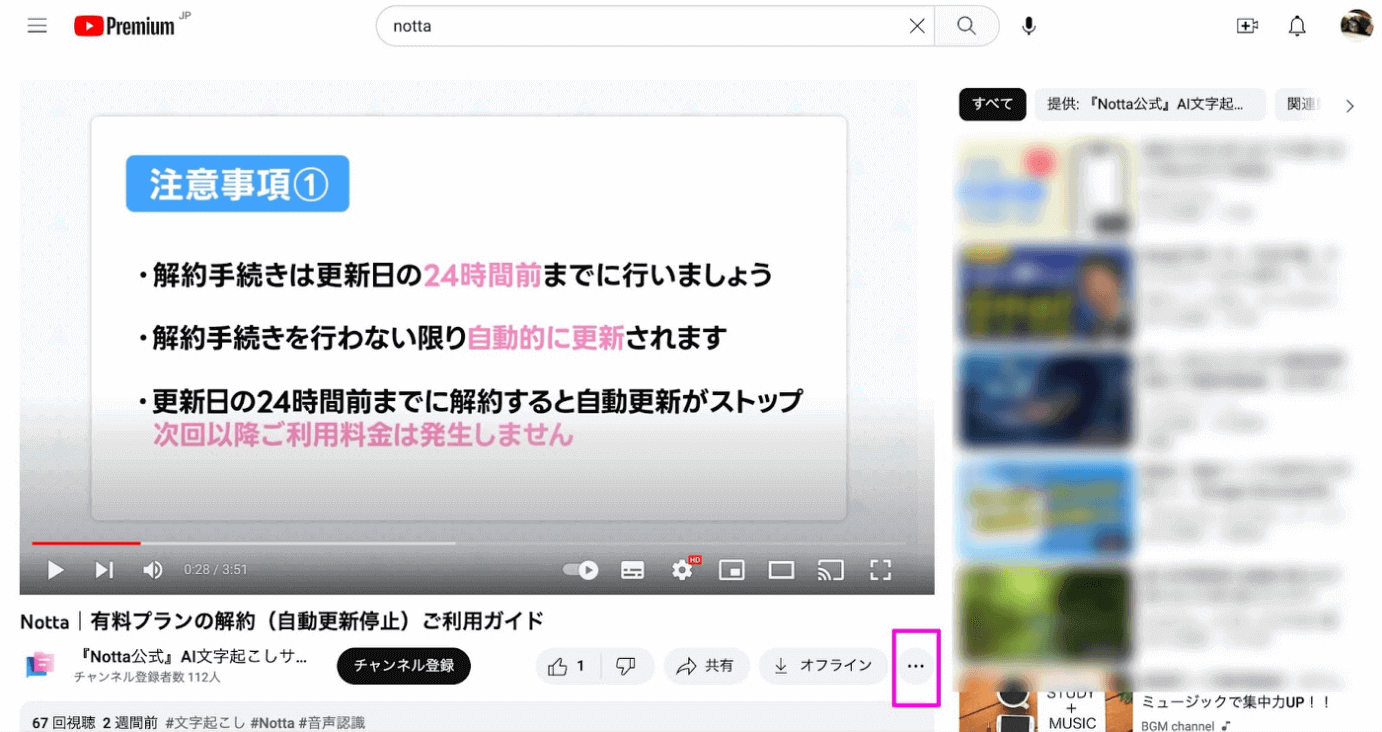Start voice search with microphone

tap(1028, 26)
